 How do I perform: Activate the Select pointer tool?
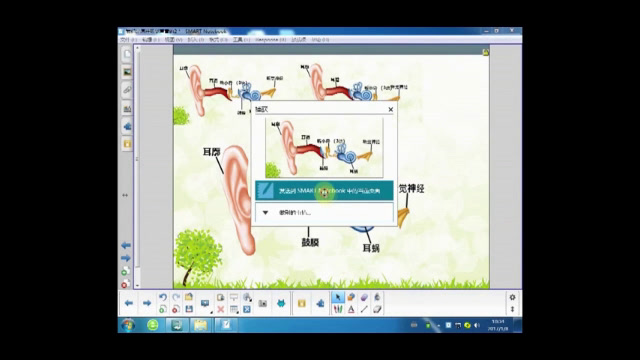coord(338,297)
